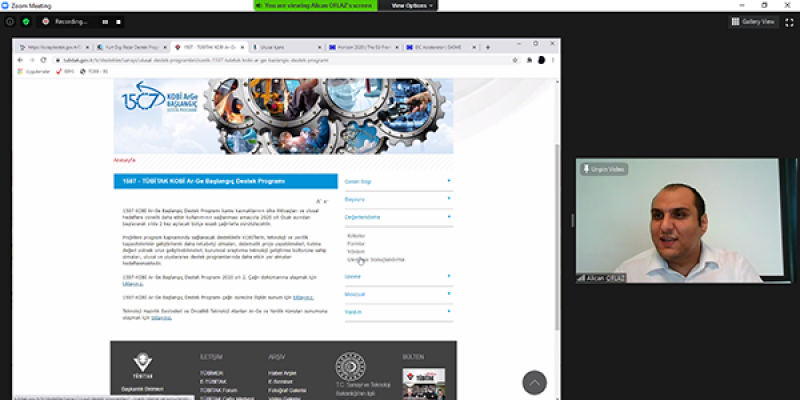
Task: Click the browser page vertical scrollbar
Action: [x=557, y=236]
